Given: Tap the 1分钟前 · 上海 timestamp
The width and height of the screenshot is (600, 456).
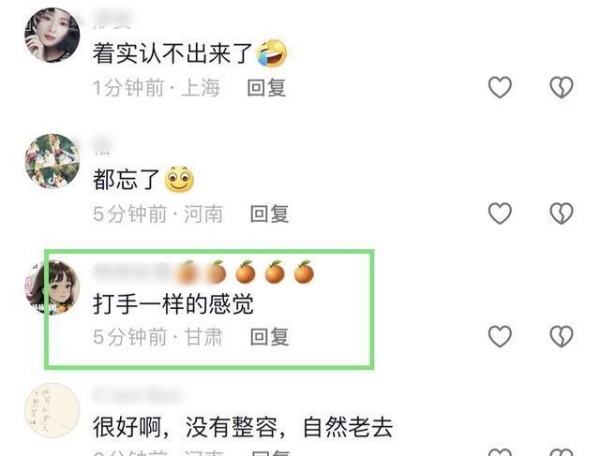Looking at the screenshot, I should (157, 88).
